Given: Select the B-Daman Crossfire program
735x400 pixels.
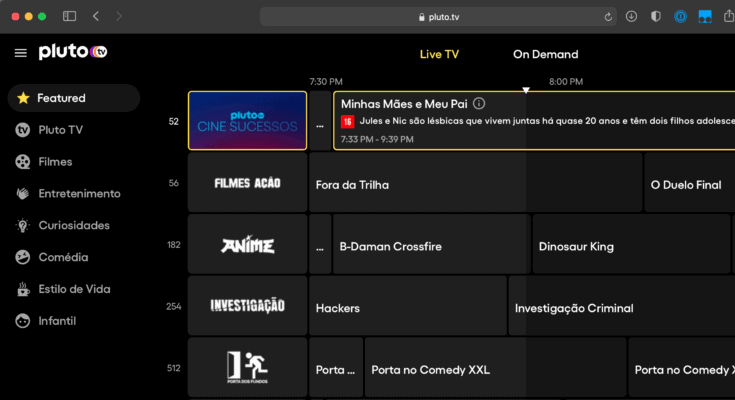Looking at the screenshot, I should coord(431,244).
